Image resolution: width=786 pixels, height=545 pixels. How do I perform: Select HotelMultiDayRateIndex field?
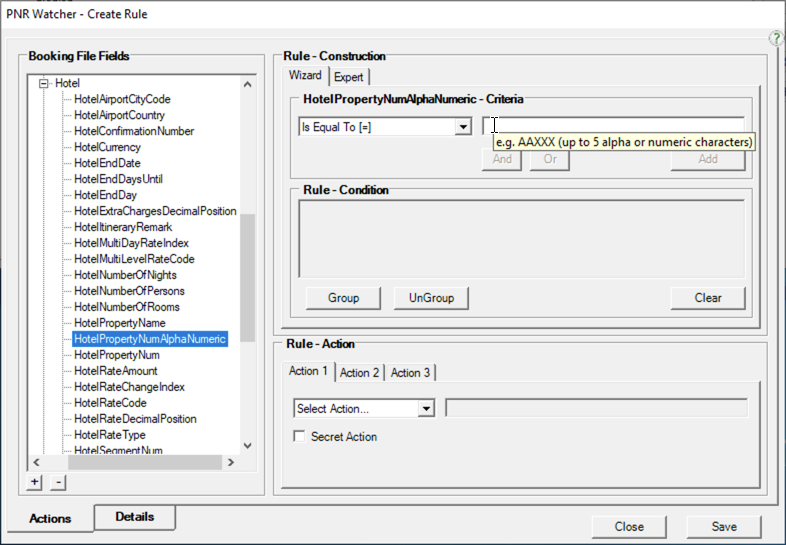point(131,244)
